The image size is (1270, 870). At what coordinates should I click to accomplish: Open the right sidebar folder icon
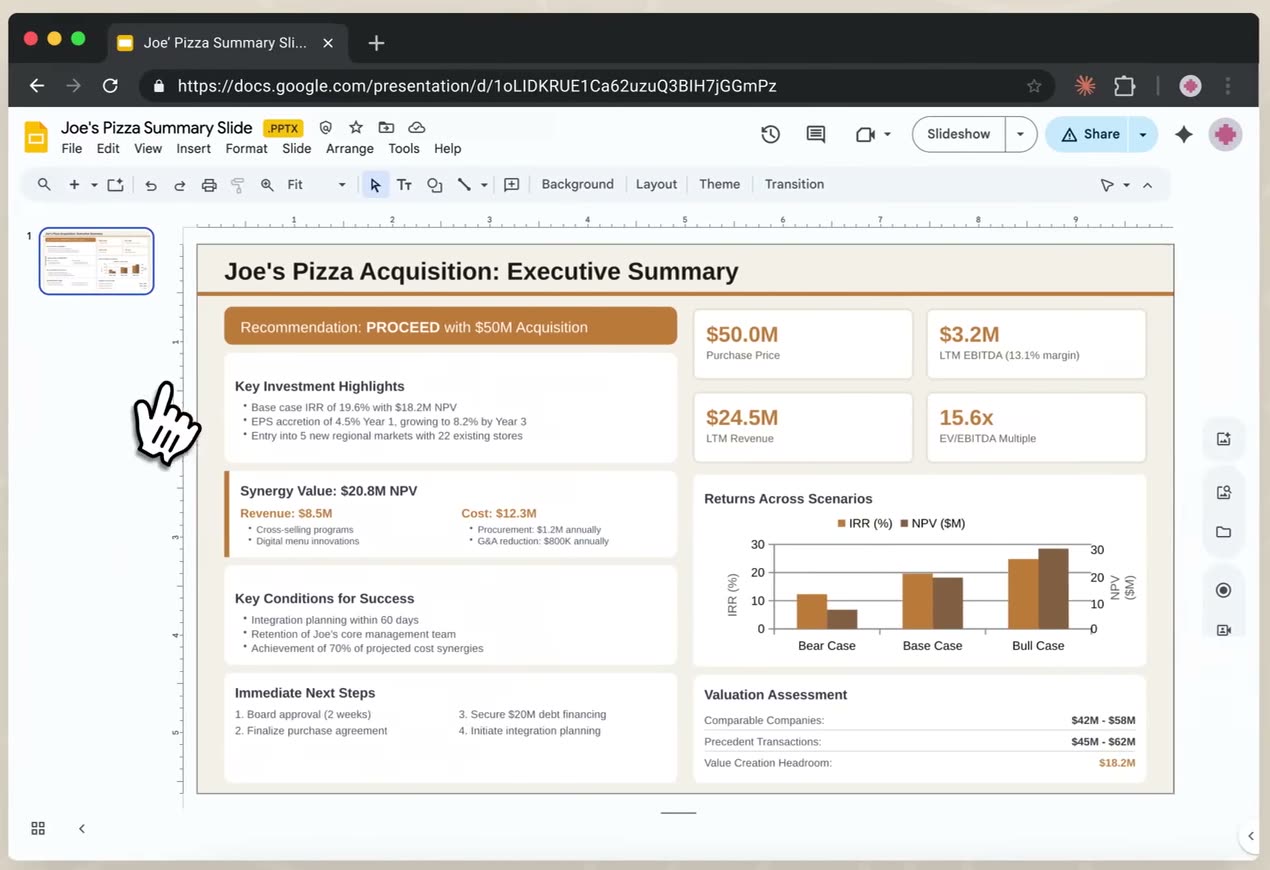pyautogui.click(x=1223, y=532)
